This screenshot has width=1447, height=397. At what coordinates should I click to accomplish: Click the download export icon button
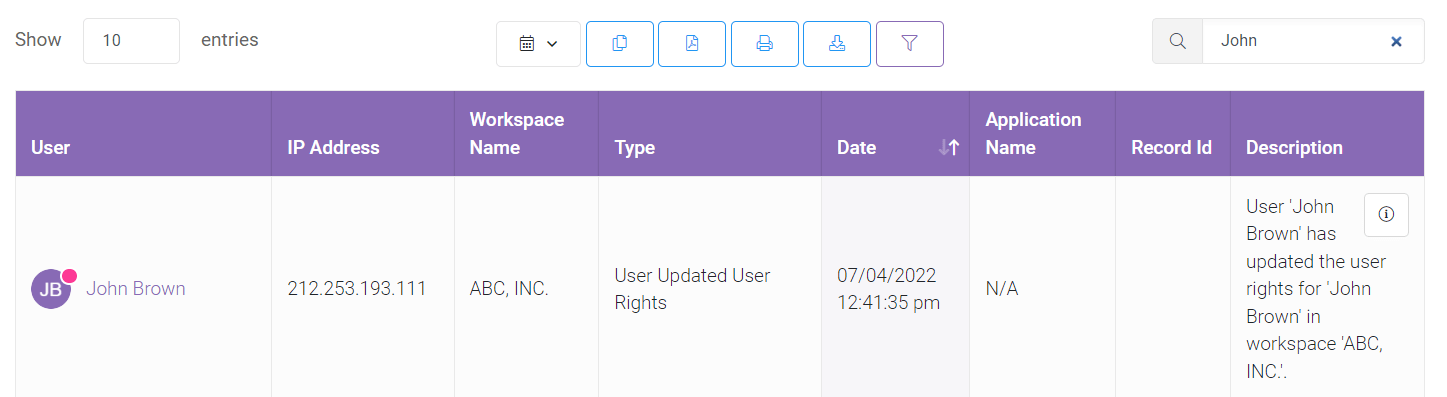click(x=837, y=44)
